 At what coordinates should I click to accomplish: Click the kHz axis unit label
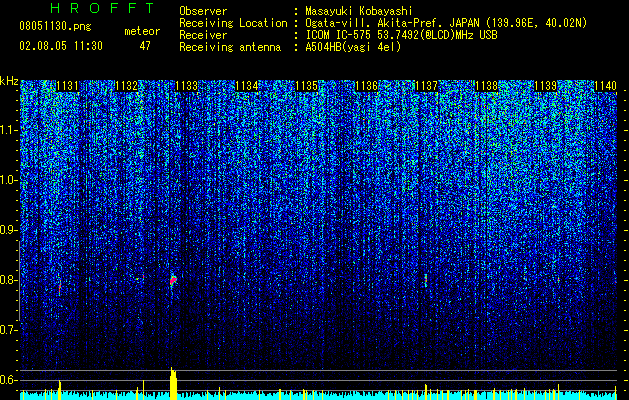[9, 81]
